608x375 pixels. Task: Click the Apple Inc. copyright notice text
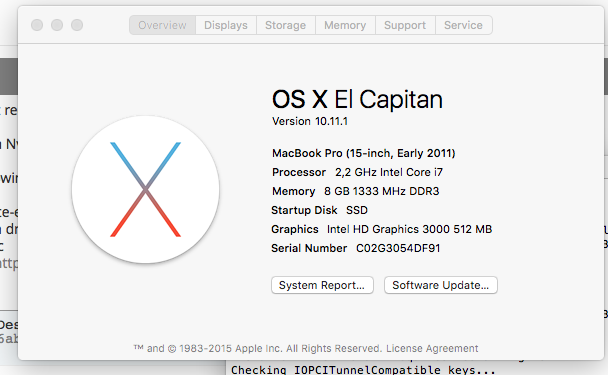click(258, 348)
